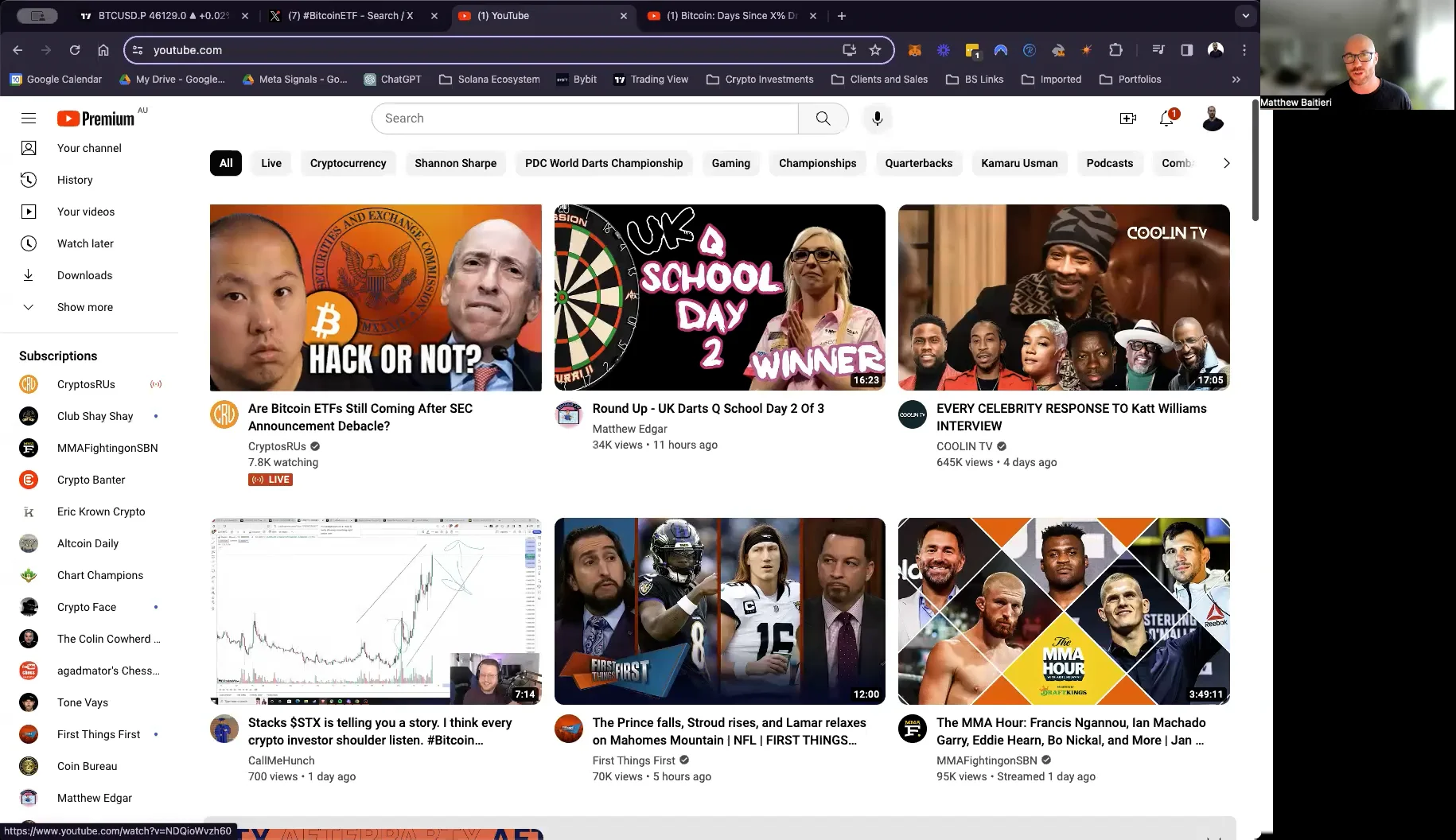Click the search magnifier button
The width and height of the screenshot is (1456, 840).
[823, 119]
